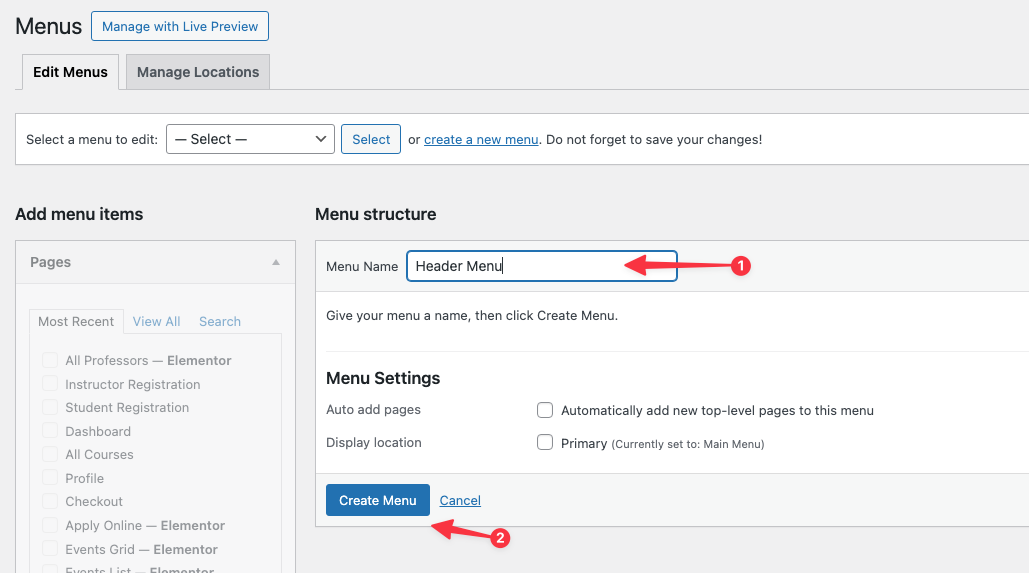Enable automatically add new top-level pages
The image size is (1029, 573).
[545, 410]
